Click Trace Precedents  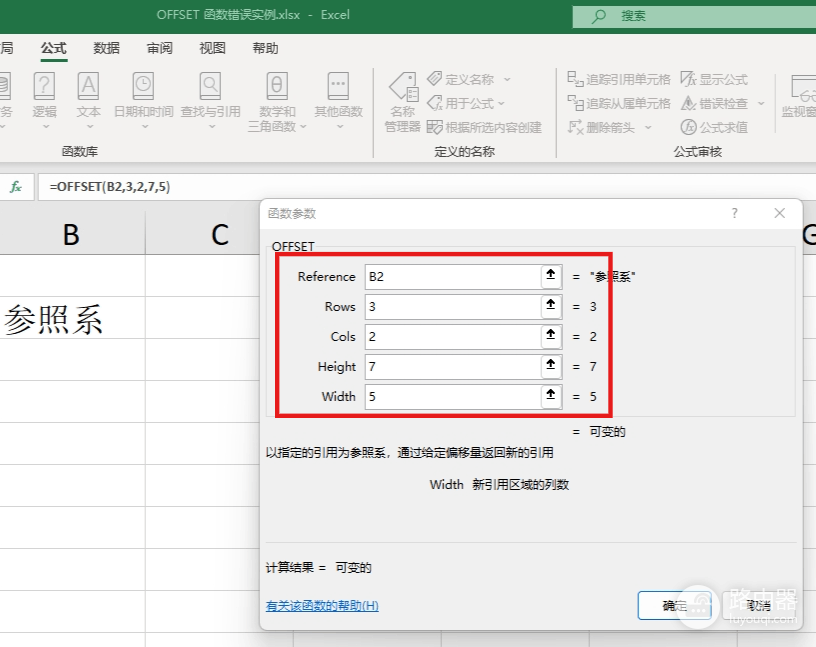coord(618,79)
